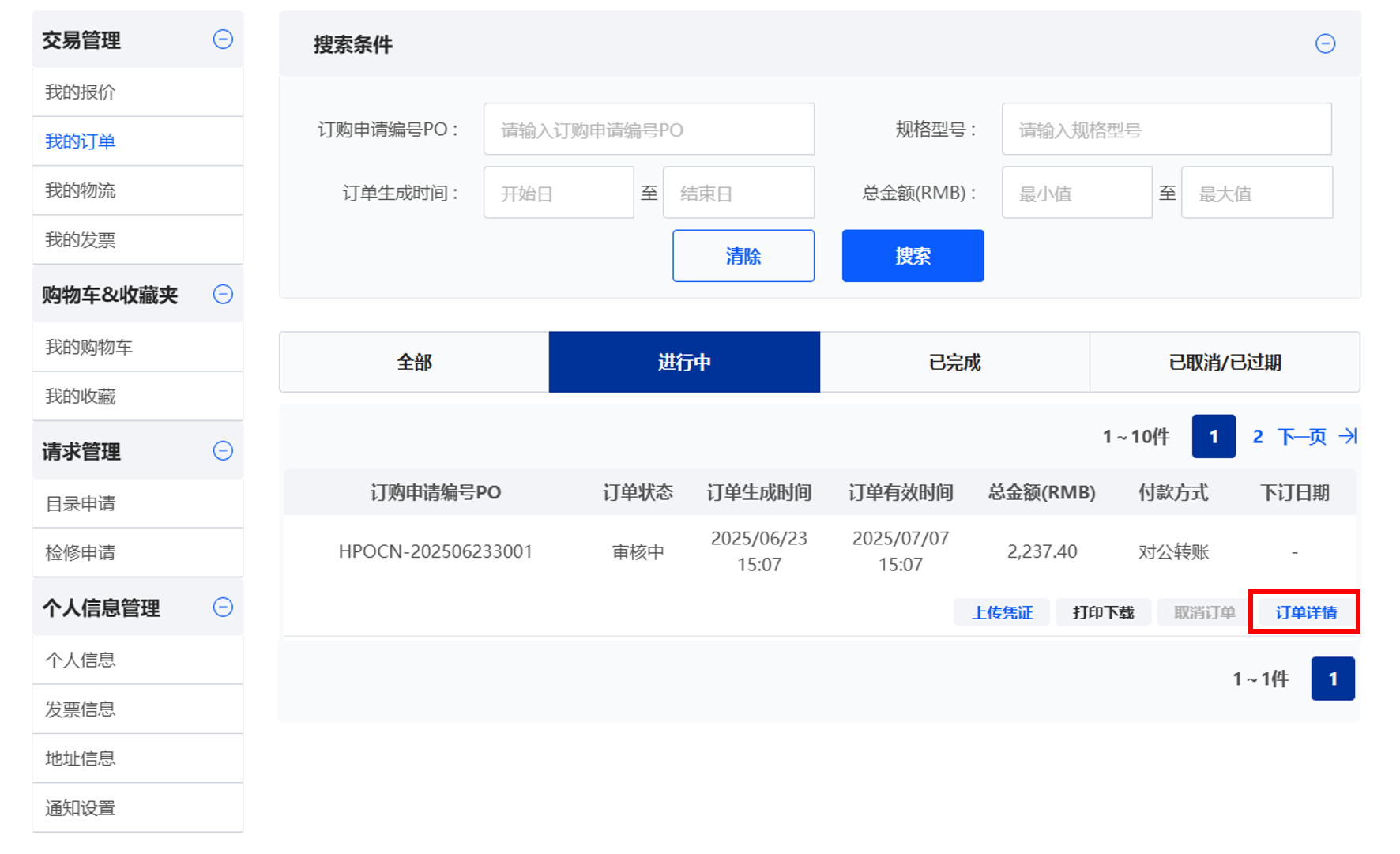Go to page 2 of results

[x=1258, y=436]
